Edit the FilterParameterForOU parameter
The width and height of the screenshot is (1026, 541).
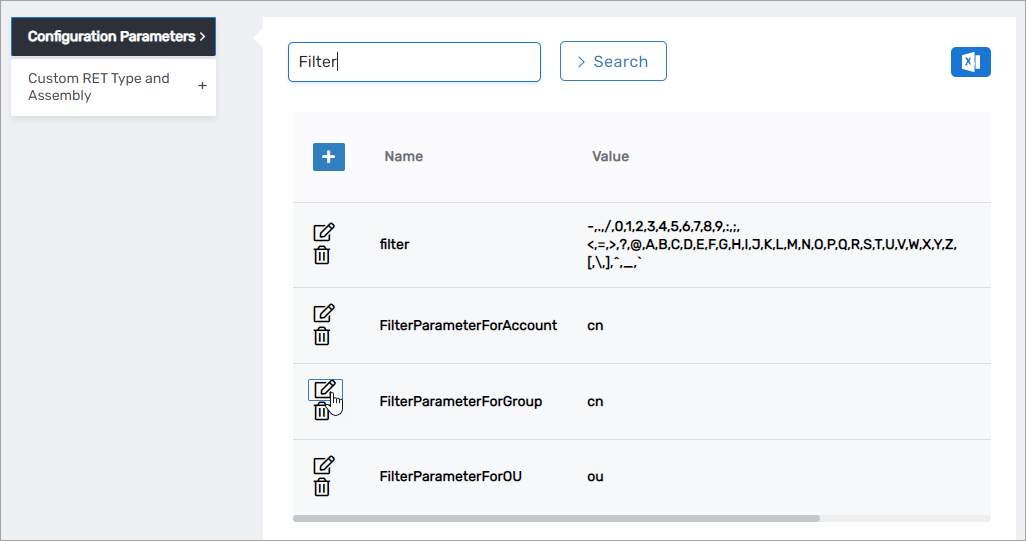pos(323,465)
